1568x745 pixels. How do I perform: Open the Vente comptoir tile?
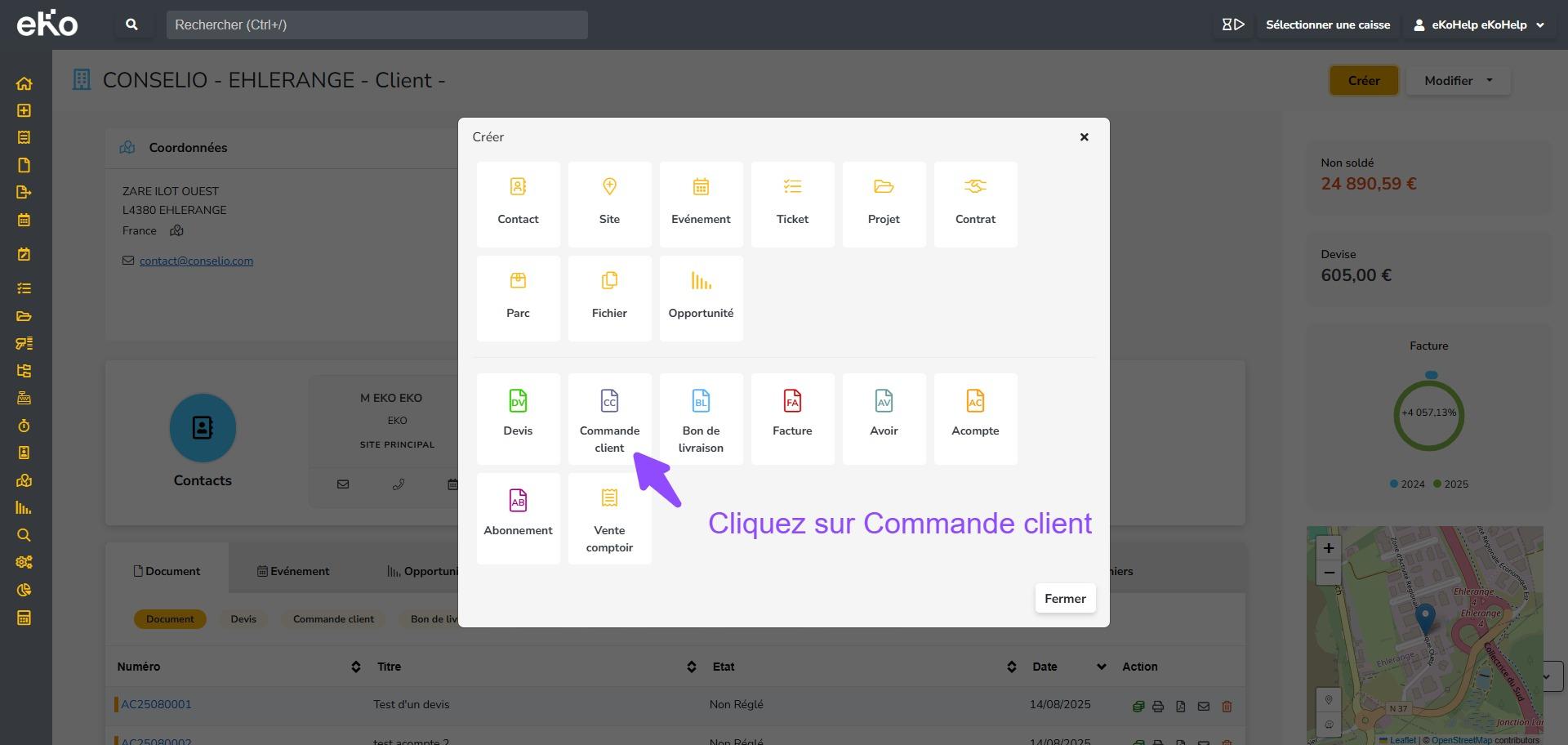(609, 518)
